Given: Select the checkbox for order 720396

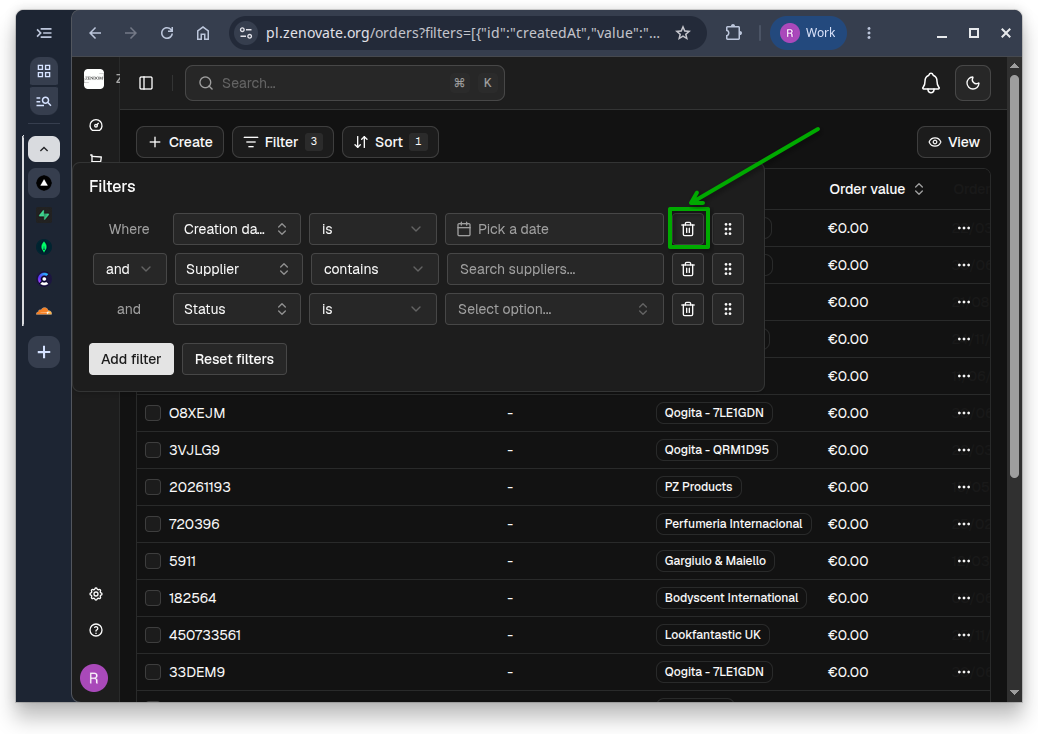Looking at the screenshot, I should 153,524.
